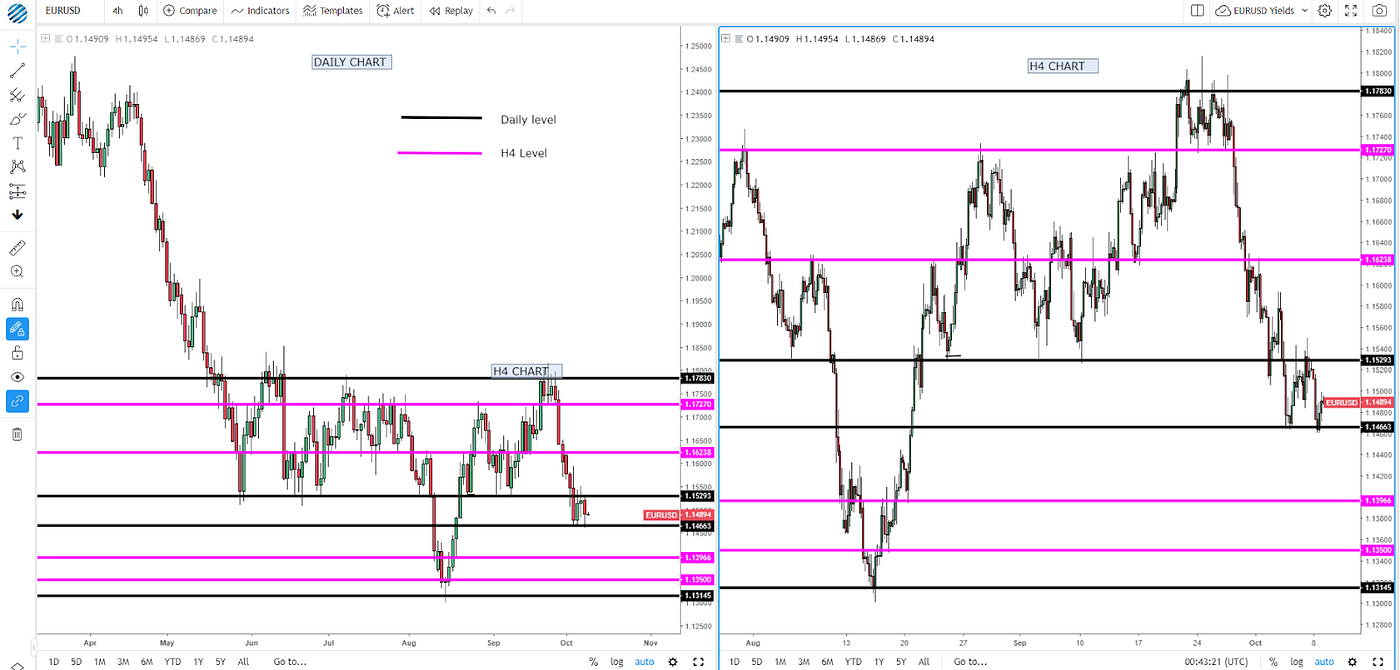Image resolution: width=1400 pixels, height=670 pixels.
Task: Open chart settings gear in top toolbar
Action: pos(1324,11)
